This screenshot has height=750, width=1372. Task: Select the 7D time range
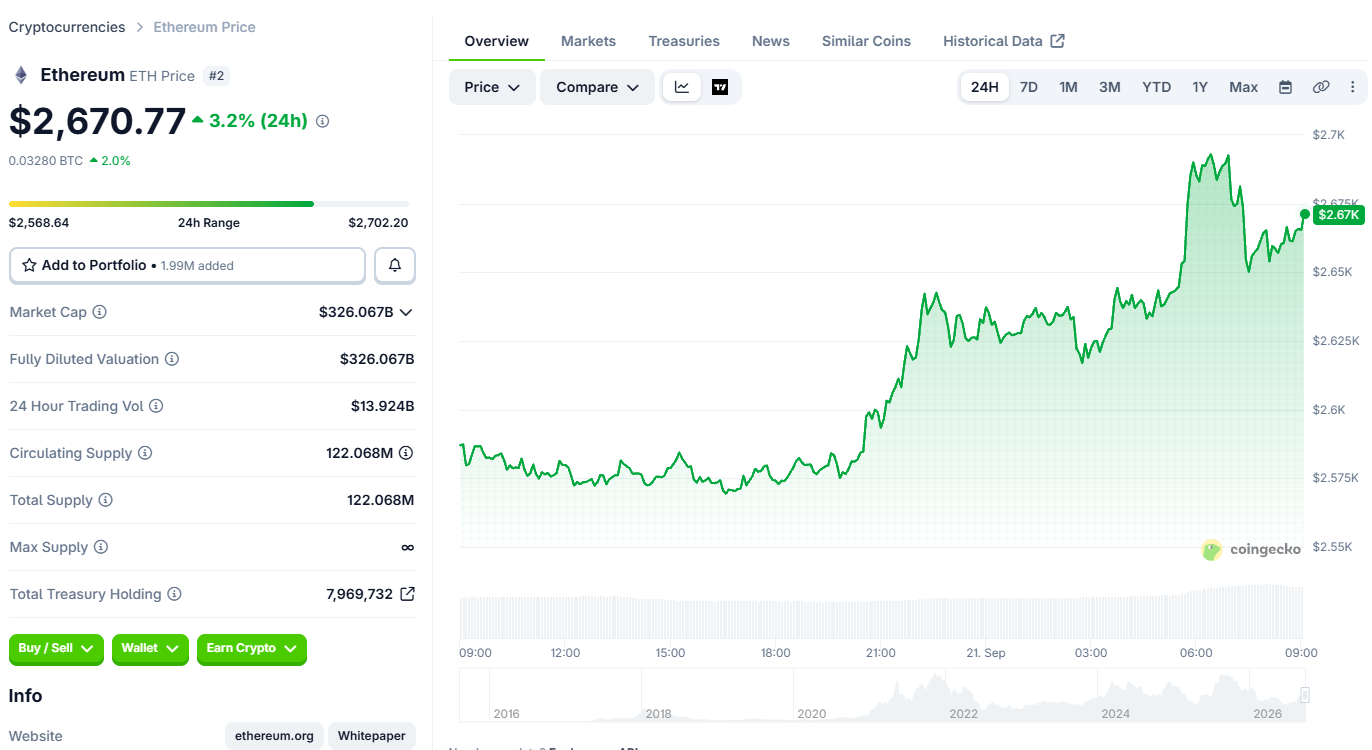(x=1028, y=87)
